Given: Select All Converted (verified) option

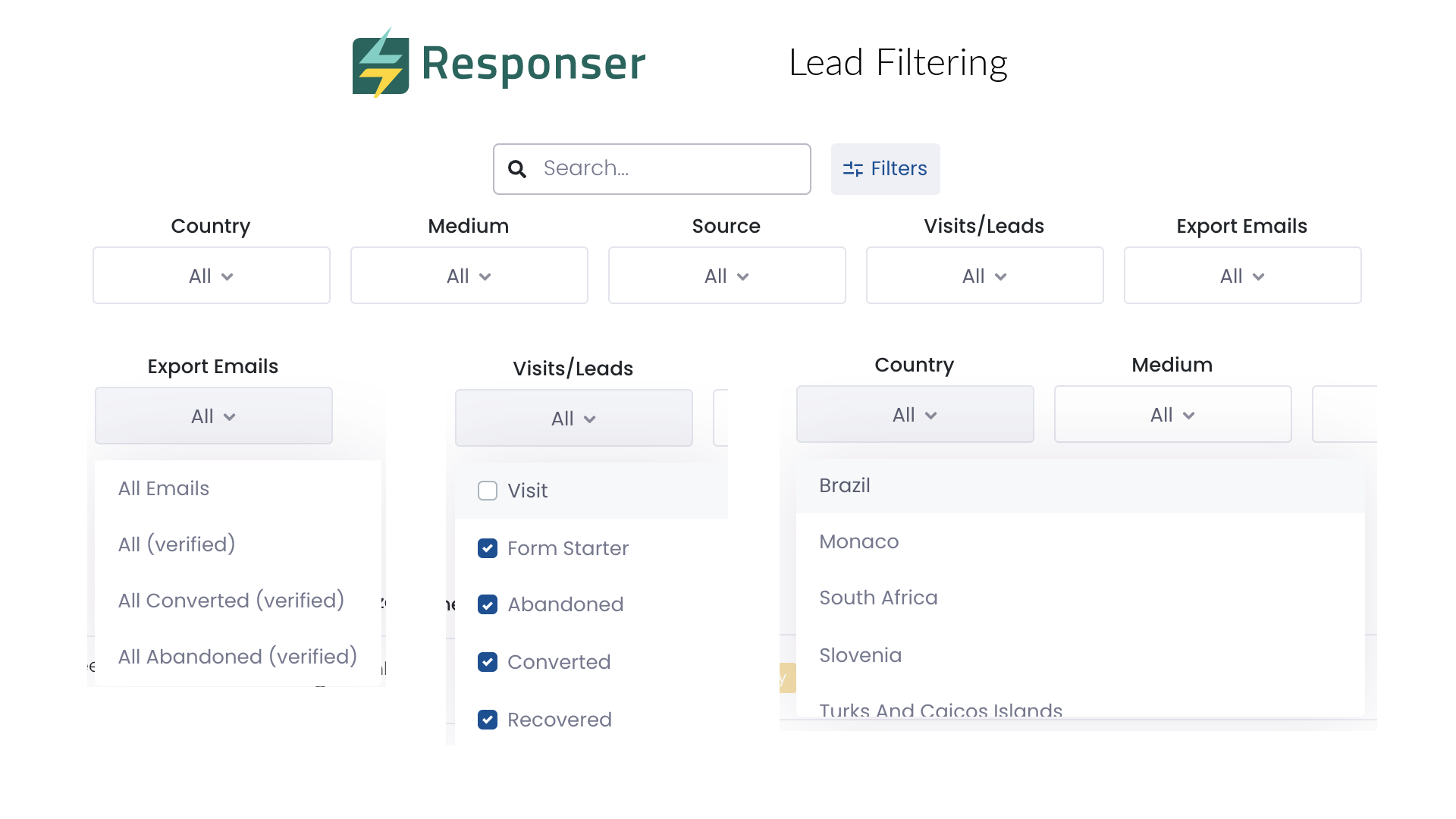Looking at the screenshot, I should [231, 600].
